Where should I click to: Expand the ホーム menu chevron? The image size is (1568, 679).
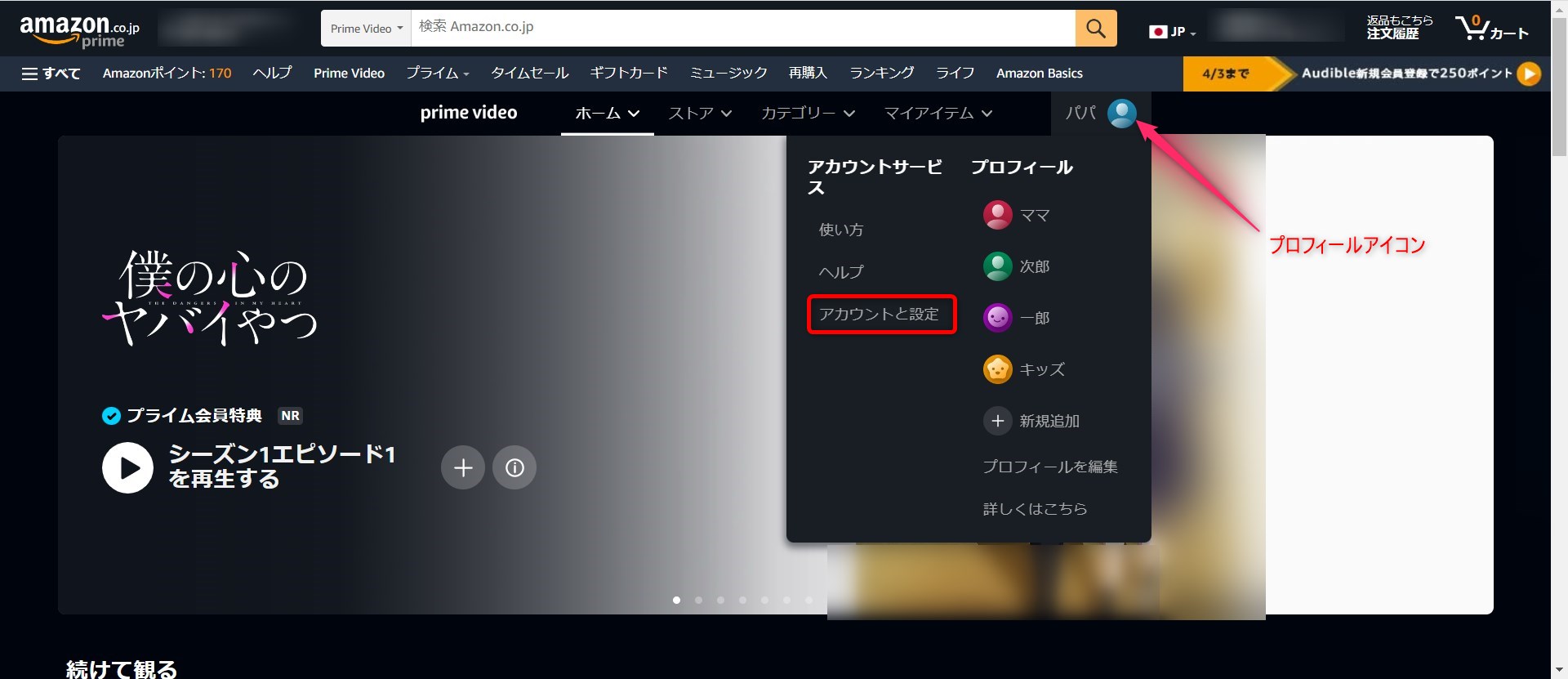coord(634,114)
